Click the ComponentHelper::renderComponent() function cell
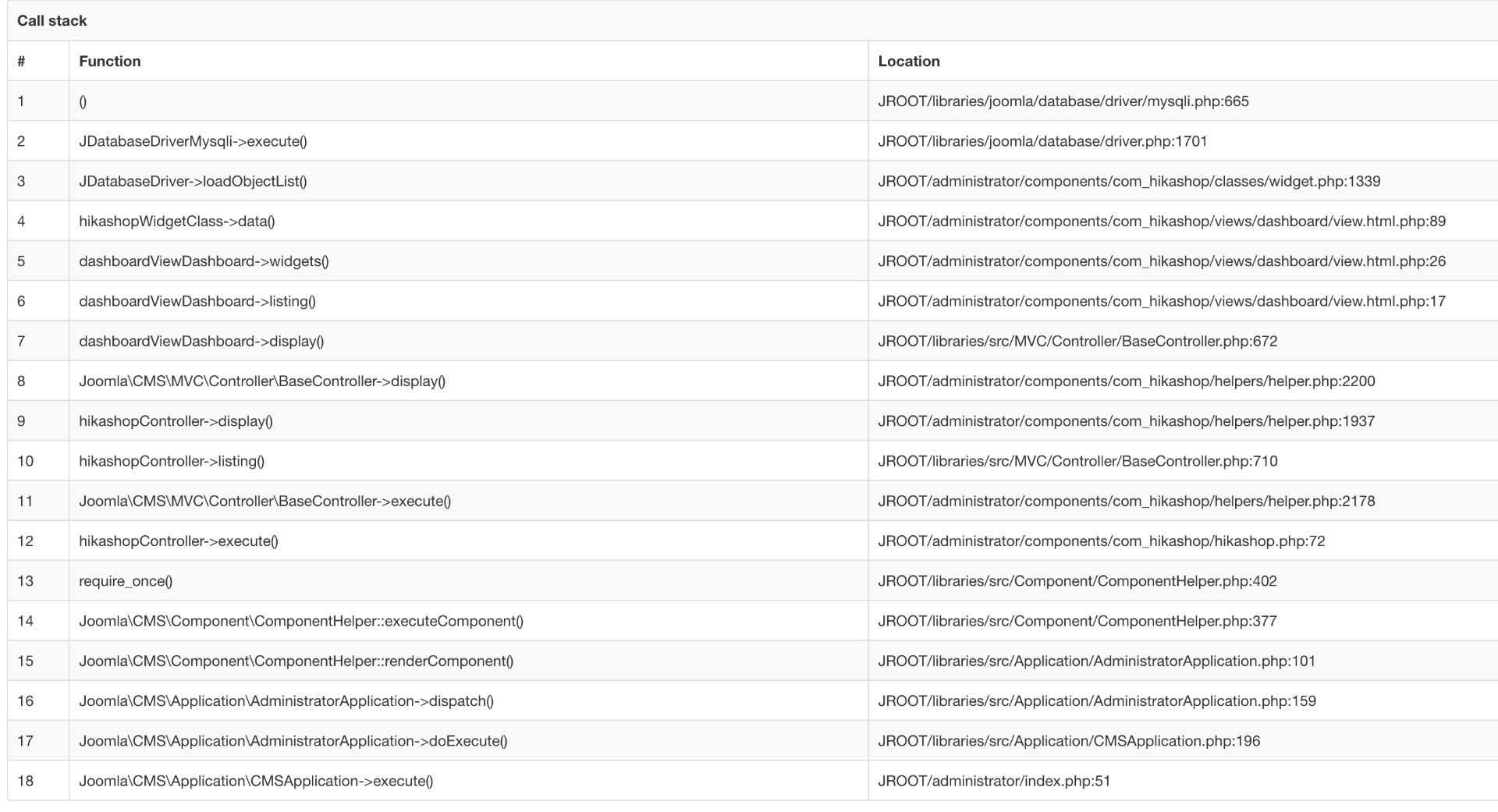Image resolution: width=1498 pixels, height=812 pixels. 296,661
